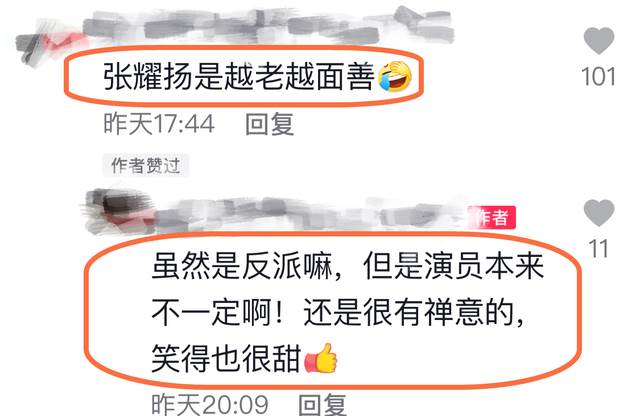Click the laughing-crying emoji in the first comment
The height and width of the screenshot is (416, 640).
(x=395, y=76)
